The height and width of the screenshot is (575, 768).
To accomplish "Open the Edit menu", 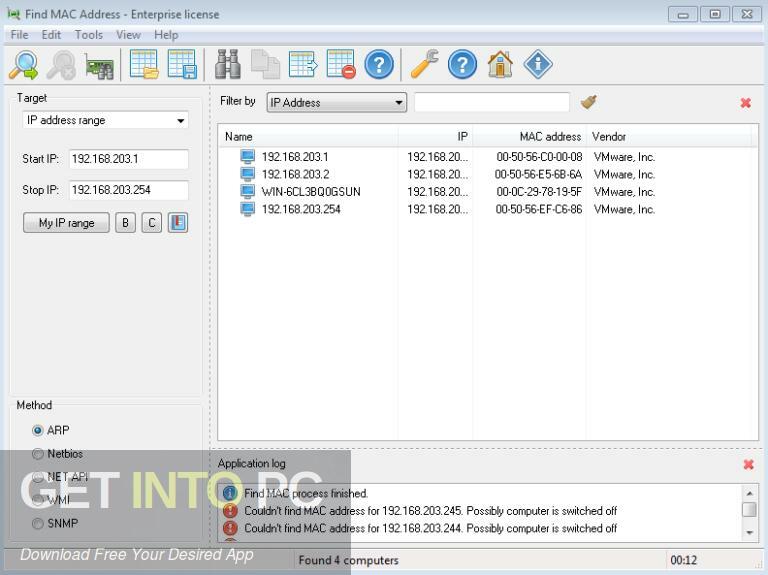I will [x=51, y=35].
